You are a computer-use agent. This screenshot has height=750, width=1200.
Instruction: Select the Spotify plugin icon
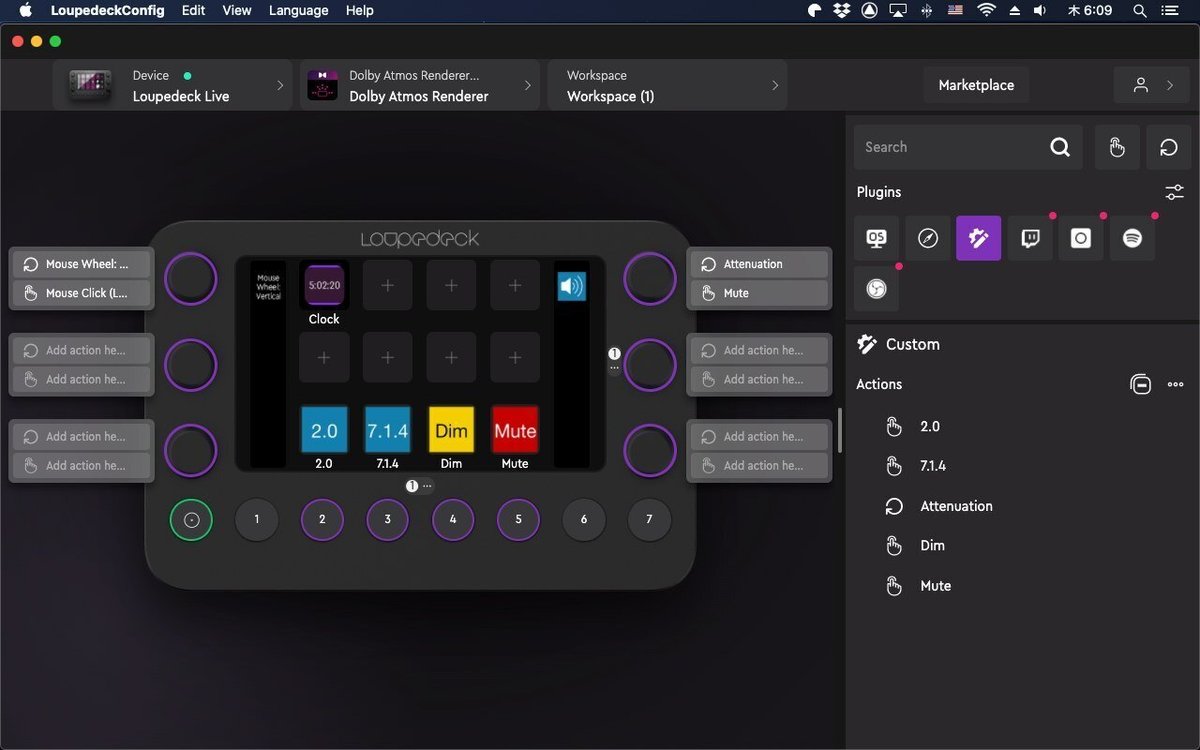coord(1132,238)
